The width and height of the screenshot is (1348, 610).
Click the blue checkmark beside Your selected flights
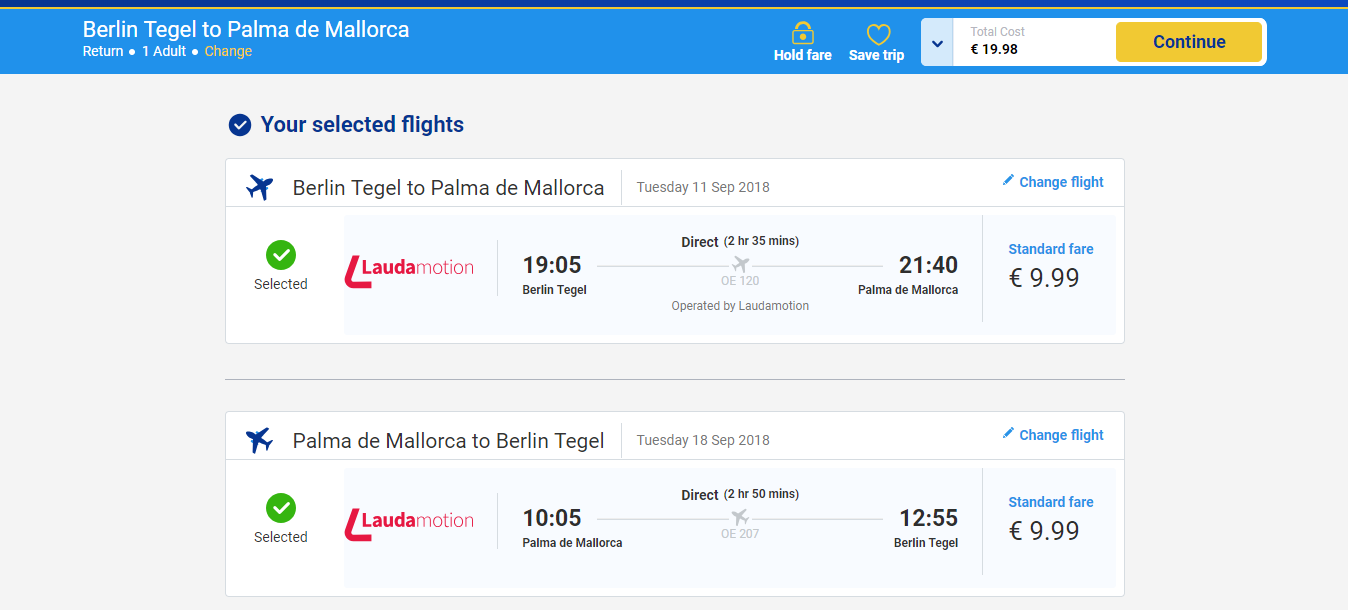(240, 125)
